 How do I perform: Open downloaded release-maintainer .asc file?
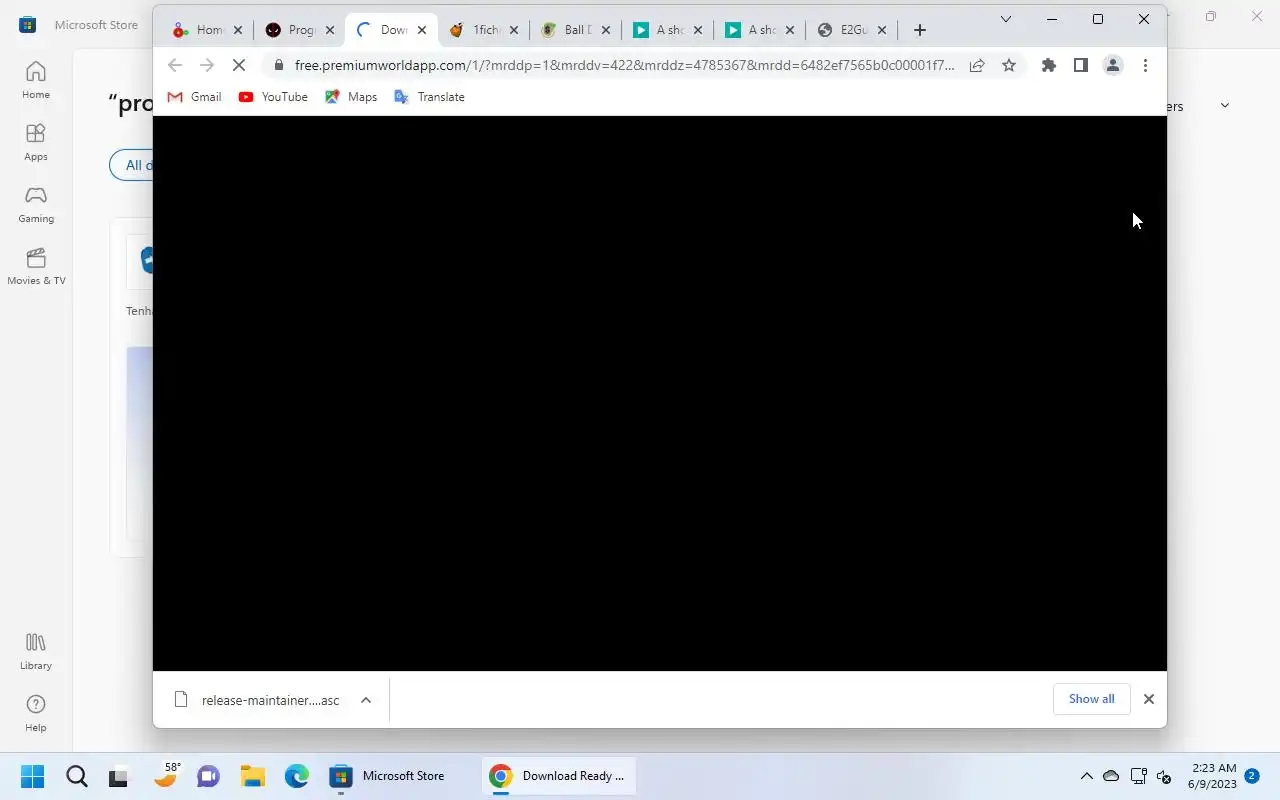(x=258, y=700)
